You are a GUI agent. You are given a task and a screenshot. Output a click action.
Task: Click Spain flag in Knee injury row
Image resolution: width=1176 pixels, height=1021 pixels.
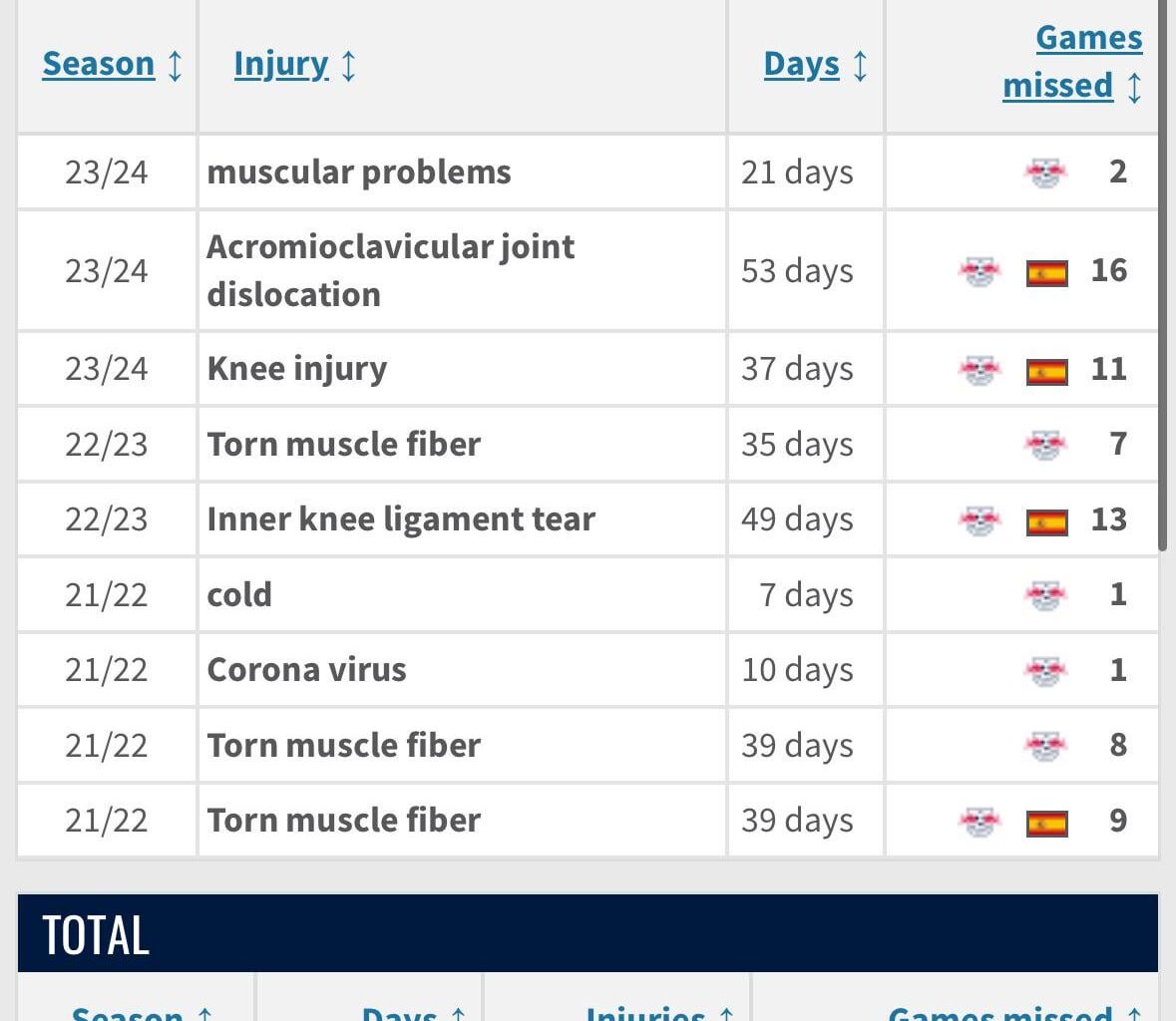(1047, 372)
